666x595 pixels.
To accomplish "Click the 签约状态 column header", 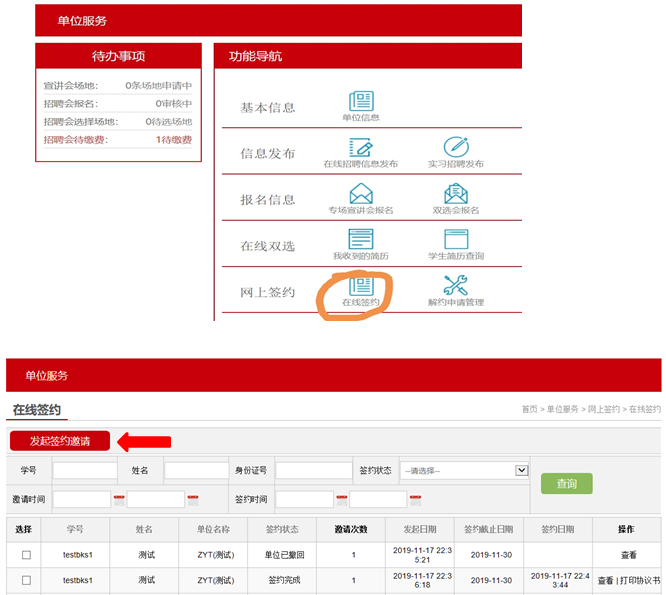I will pos(282,529).
